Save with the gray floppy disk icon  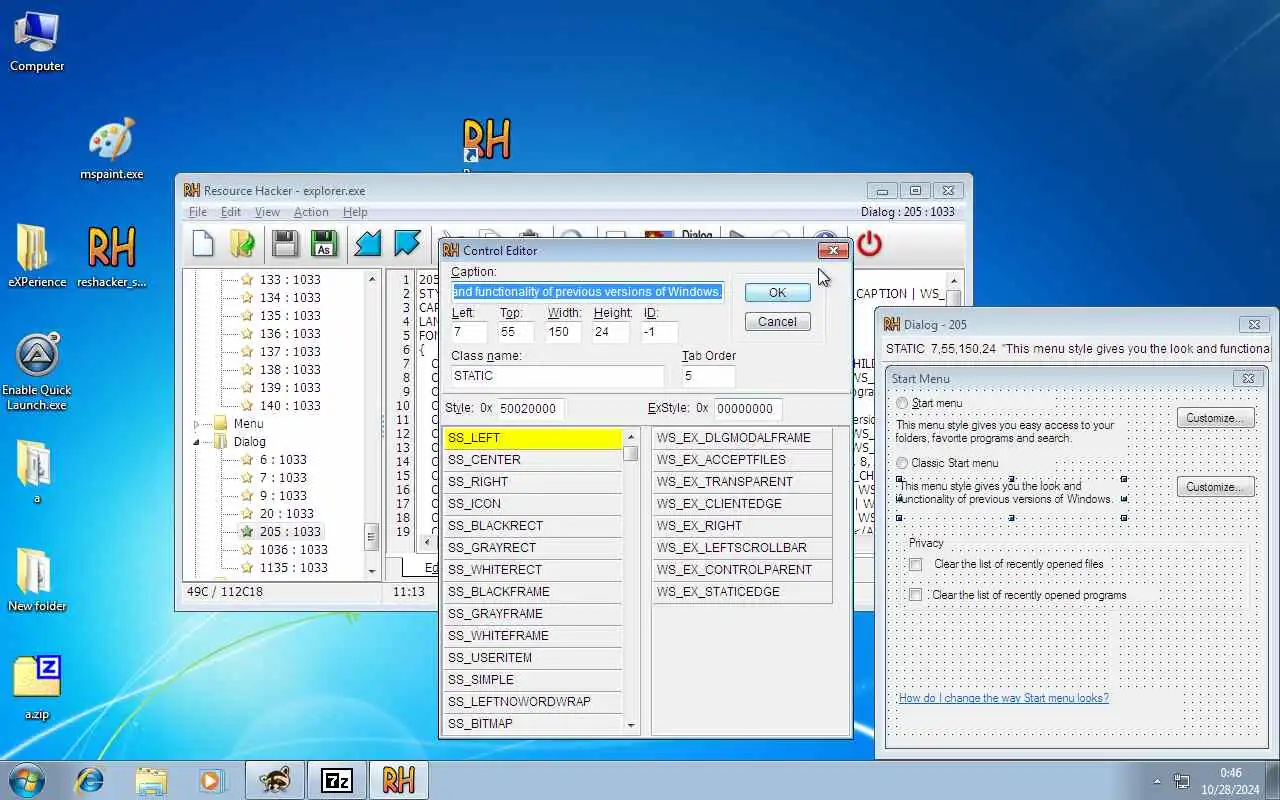(284, 244)
